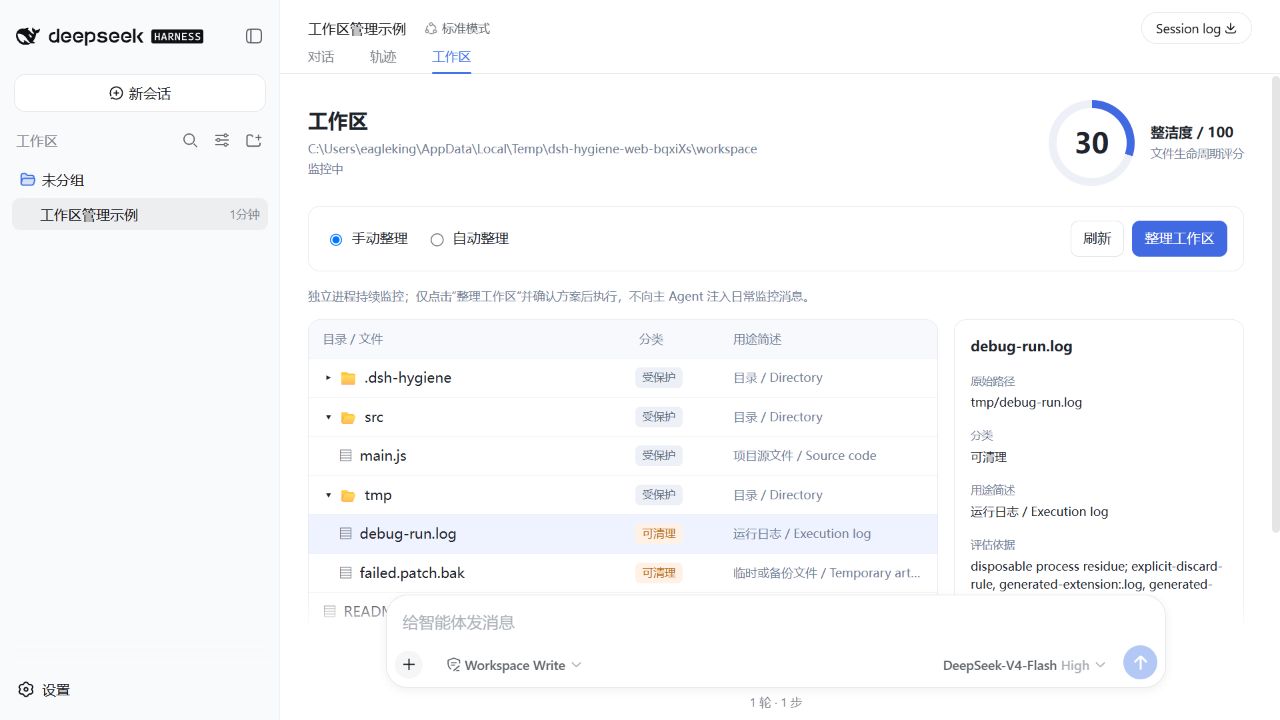Image resolution: width=1280 pixels, height=720 pixels.
Task: Click the tmp folder icon
Action: point(348,495)
